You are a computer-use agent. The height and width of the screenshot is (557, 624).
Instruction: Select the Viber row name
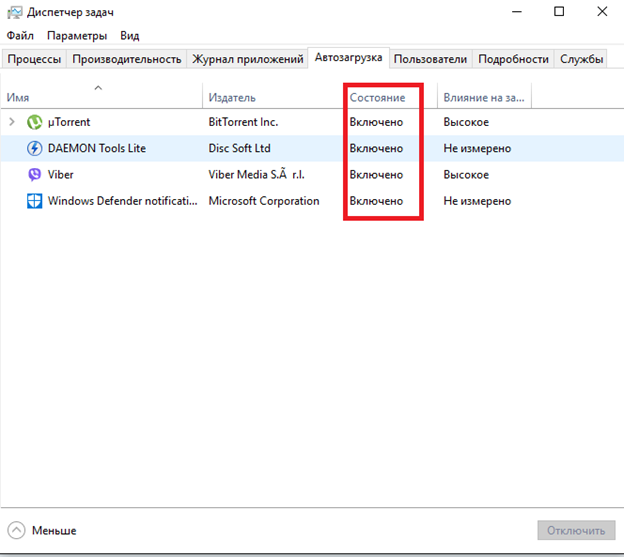click(60, 175)
